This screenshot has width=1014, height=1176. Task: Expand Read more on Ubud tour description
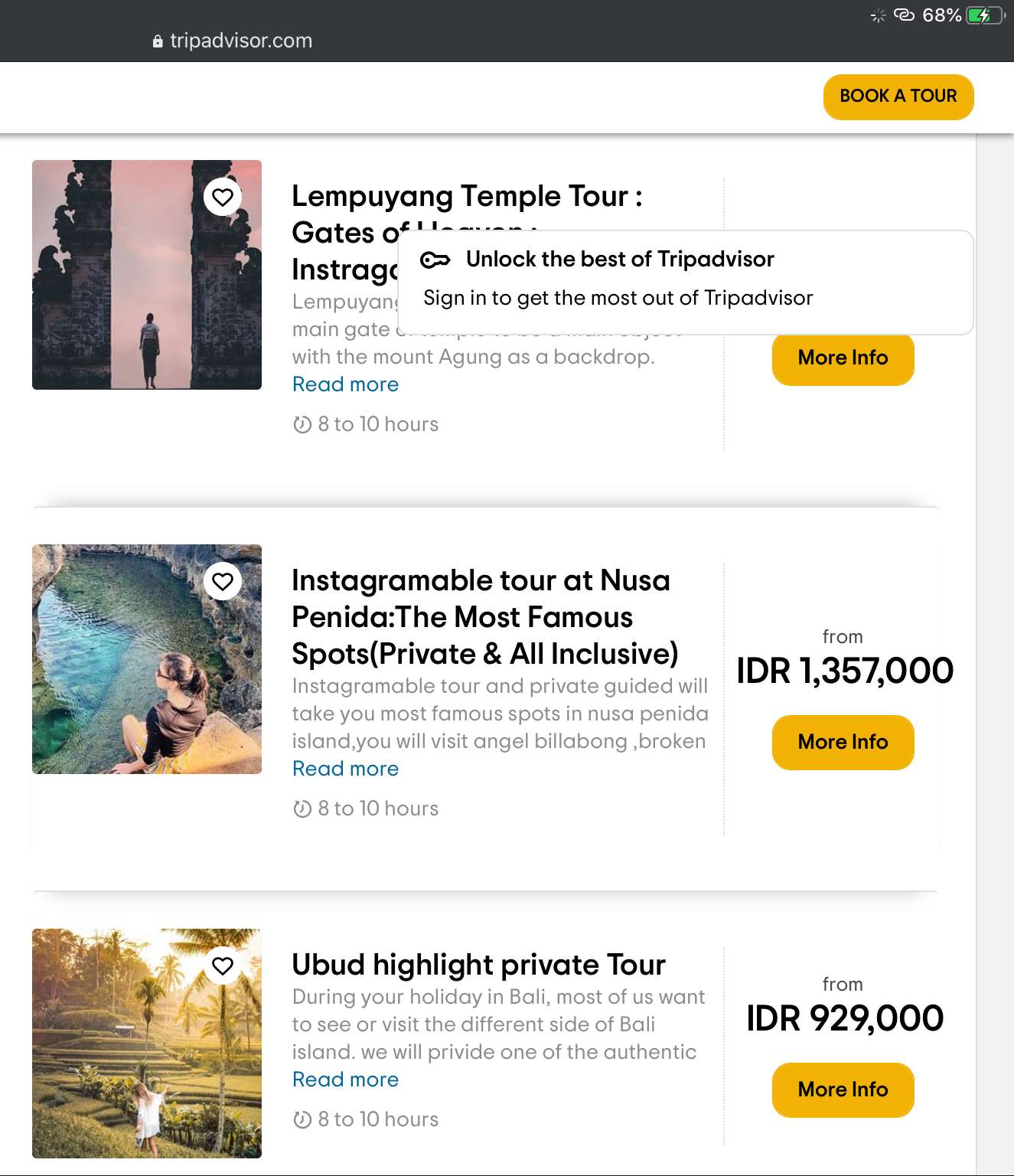345,1080
